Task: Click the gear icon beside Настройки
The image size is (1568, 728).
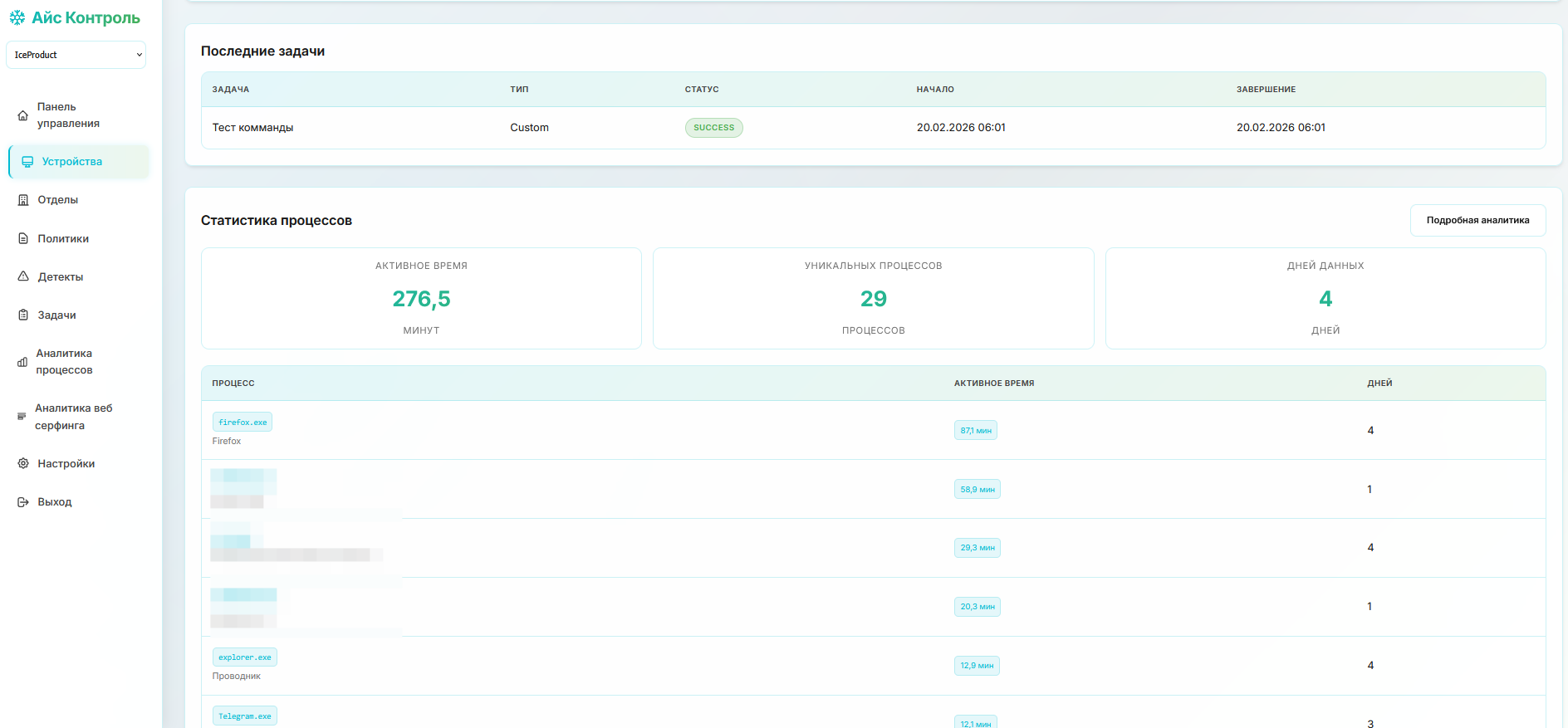Action: coord(23,464)
